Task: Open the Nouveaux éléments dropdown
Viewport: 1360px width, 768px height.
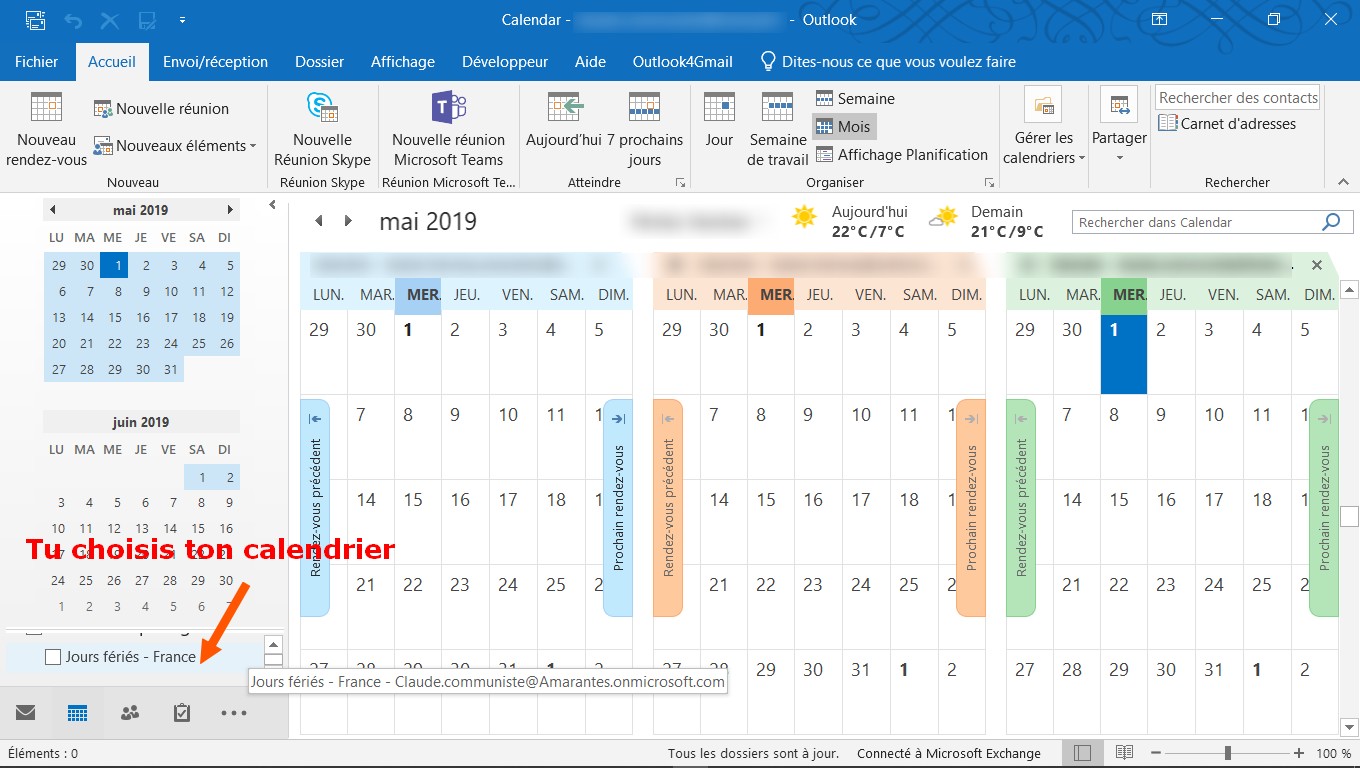Action: pos(175,146)
